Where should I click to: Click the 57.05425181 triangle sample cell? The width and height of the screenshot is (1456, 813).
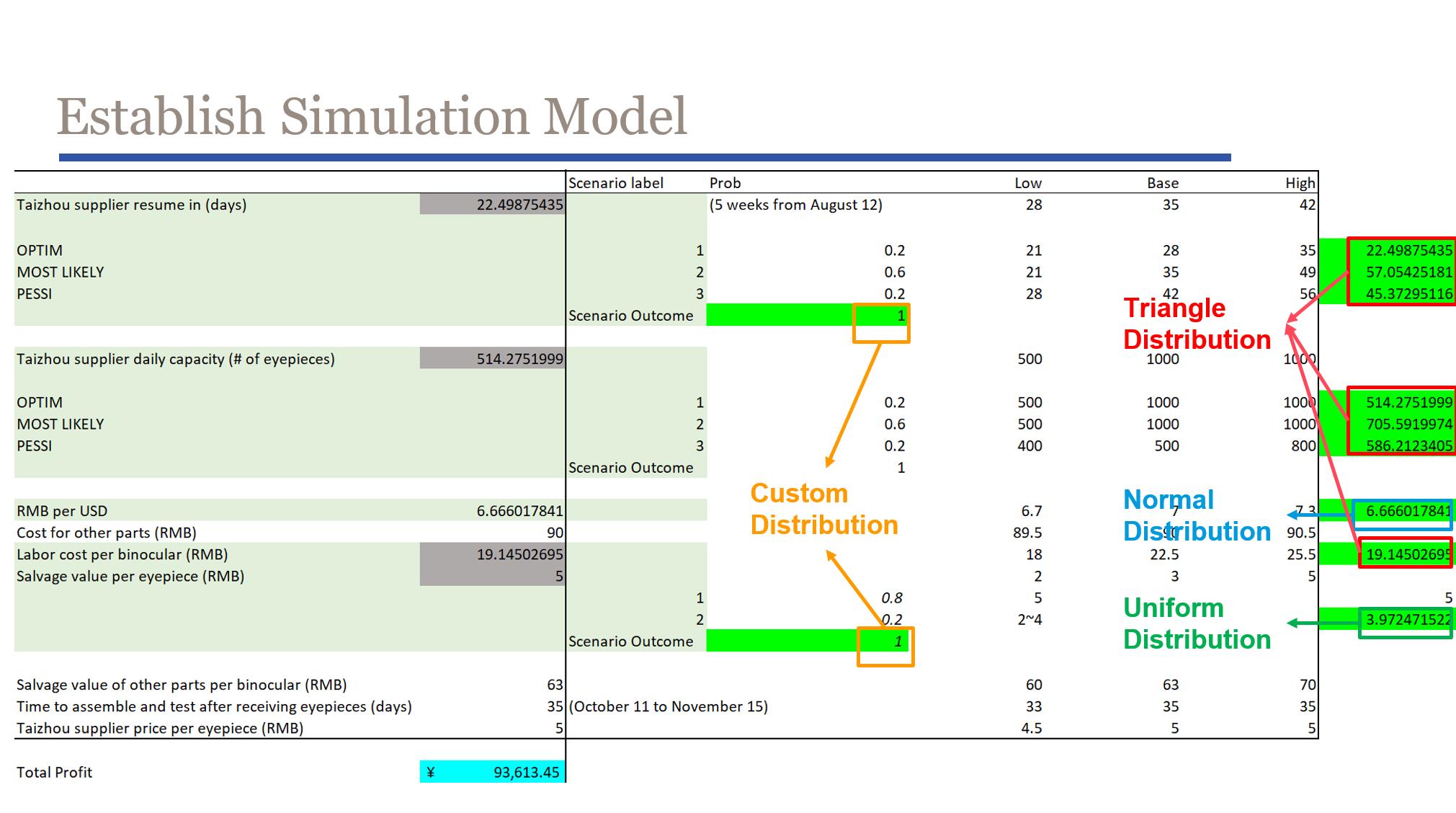1408,272
